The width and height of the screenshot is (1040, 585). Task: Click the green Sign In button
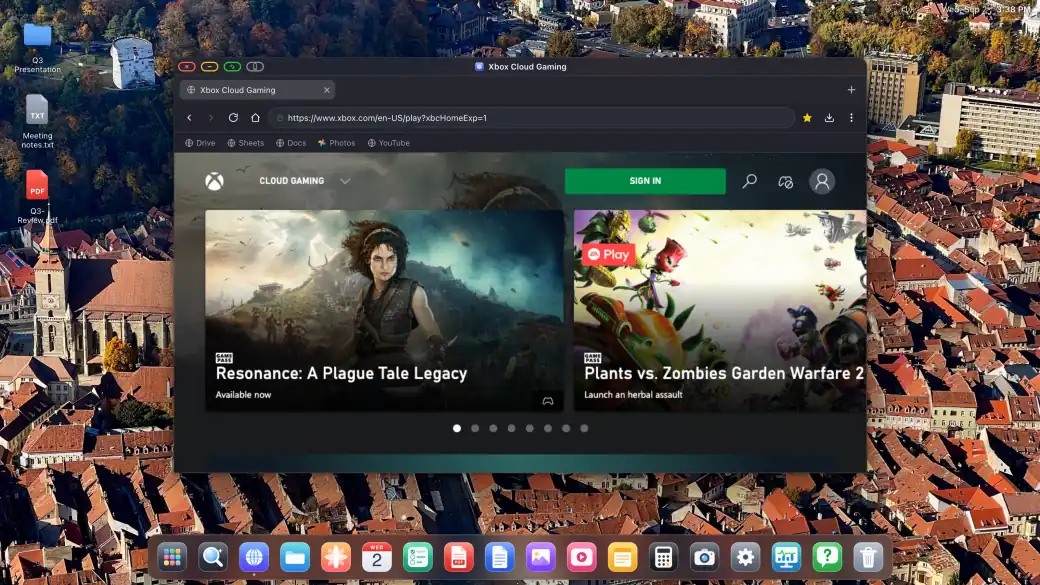click(x=645, y=181)
